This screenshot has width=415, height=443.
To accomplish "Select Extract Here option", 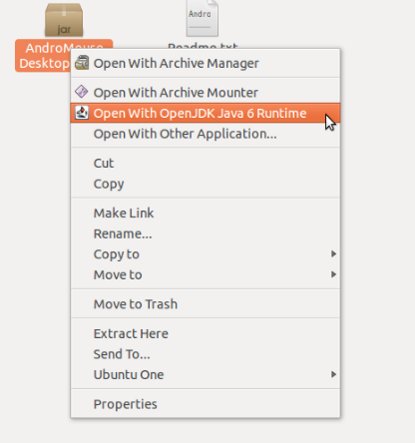I will pos(205,333).
